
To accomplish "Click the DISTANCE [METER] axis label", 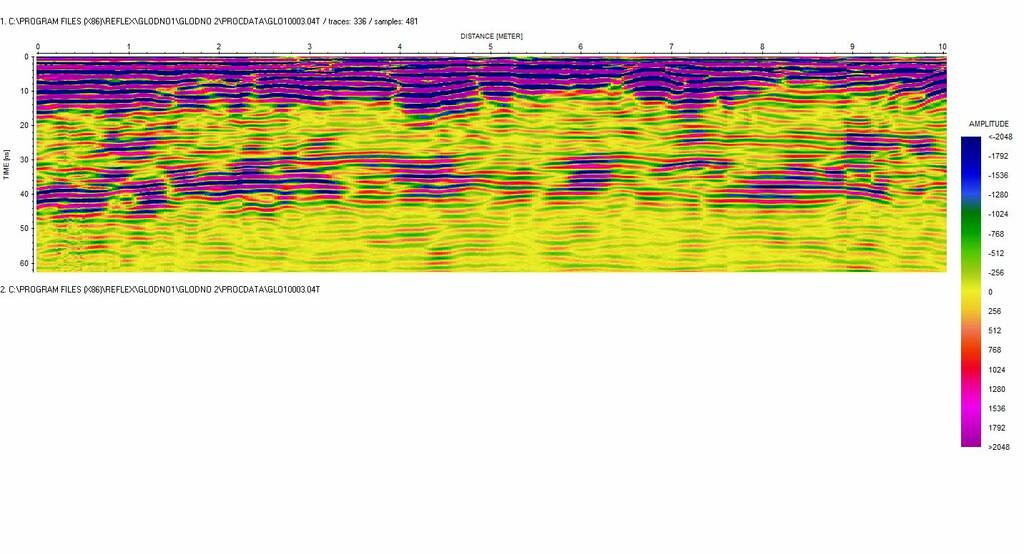I will tap(491, 36).
